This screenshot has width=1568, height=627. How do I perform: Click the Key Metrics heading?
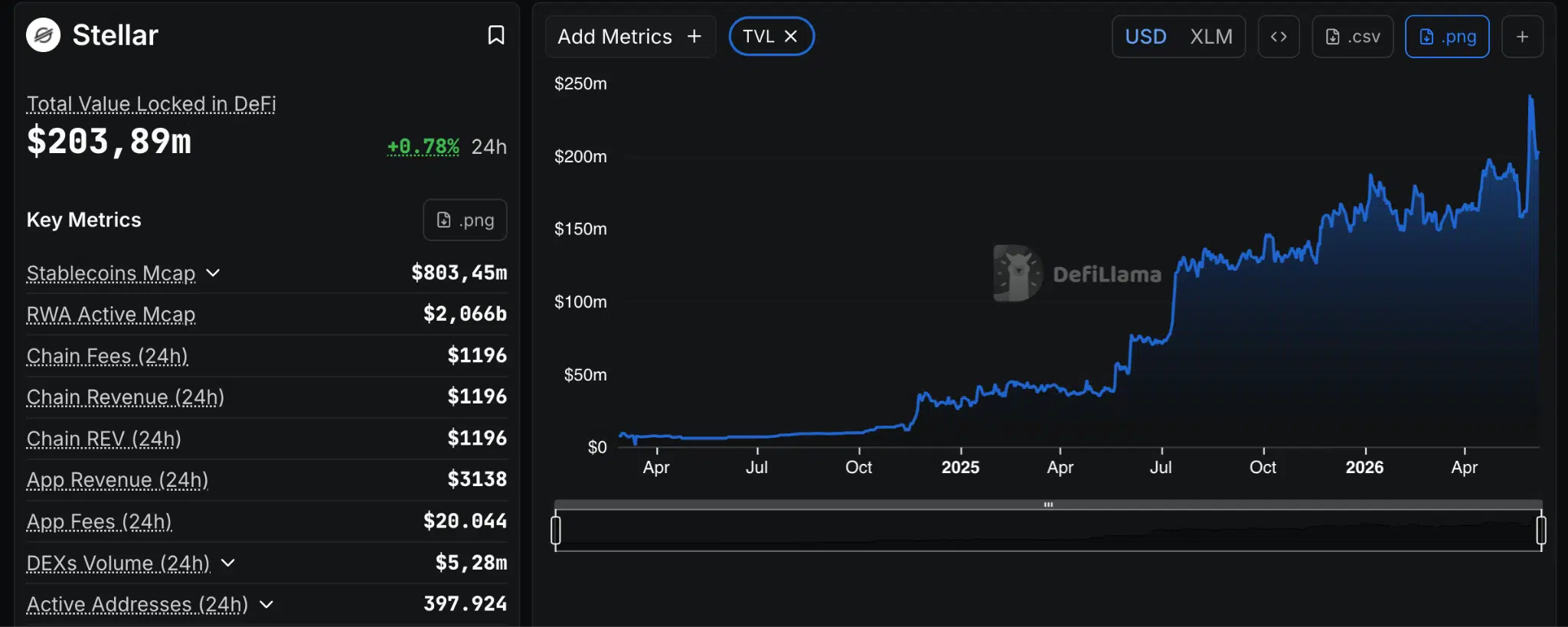tap(84, 220)
